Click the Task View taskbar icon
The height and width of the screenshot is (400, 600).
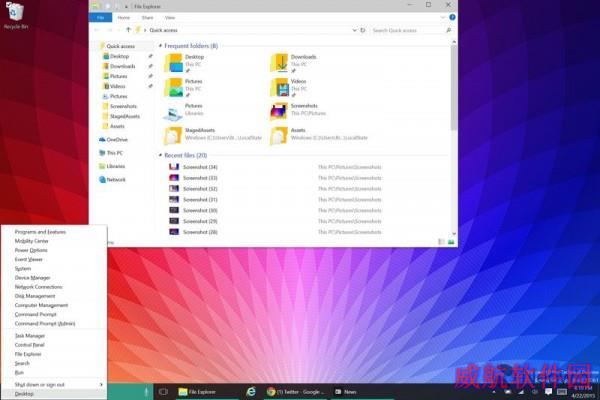(x=163, y=392)
